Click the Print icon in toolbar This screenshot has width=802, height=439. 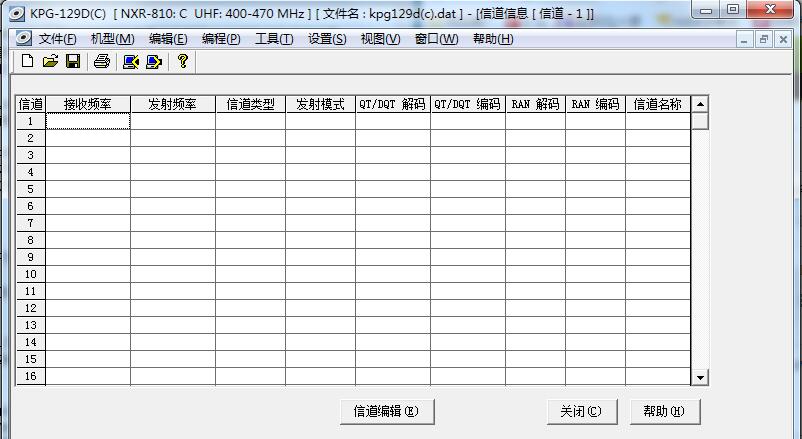coord(102,62)
